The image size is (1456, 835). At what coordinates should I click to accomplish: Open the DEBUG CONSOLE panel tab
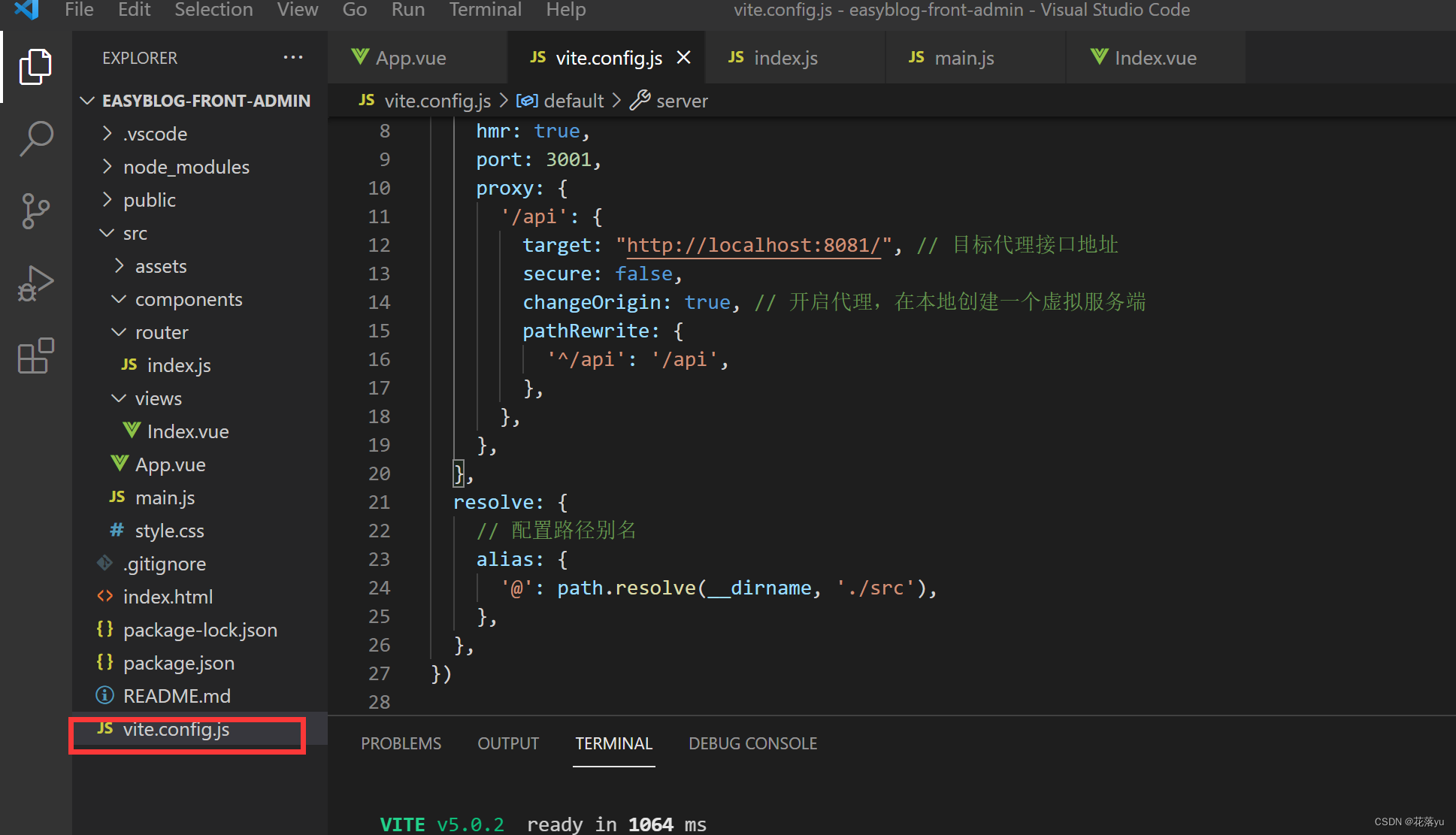point(753,742)
